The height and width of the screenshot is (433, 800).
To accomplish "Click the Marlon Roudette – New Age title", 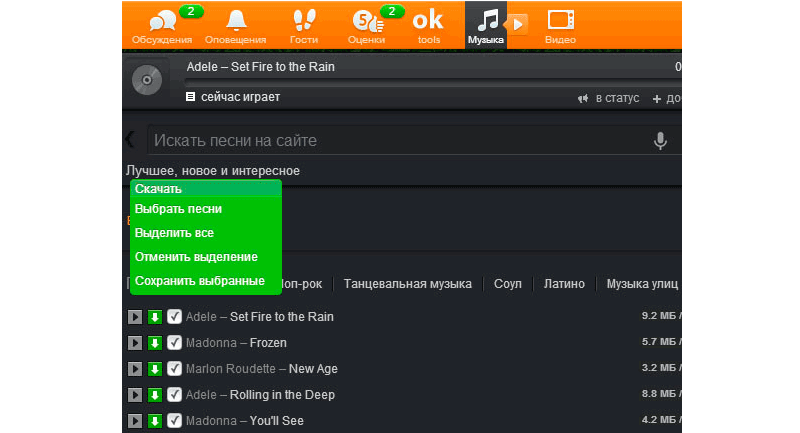I will (262, 369).
